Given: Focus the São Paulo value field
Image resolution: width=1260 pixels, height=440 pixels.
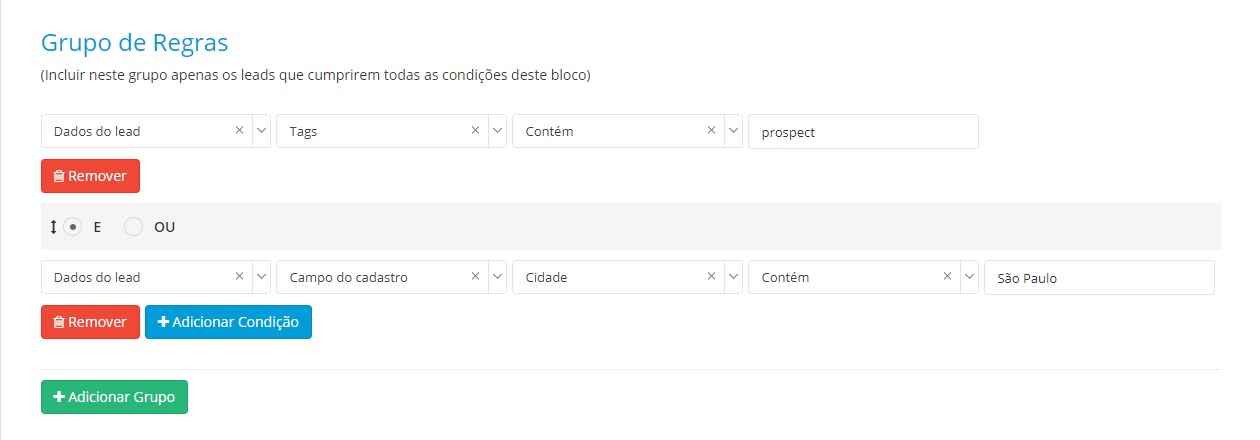Looking at the screenshot, I should pyautogui.click(x=1099, y=278).
